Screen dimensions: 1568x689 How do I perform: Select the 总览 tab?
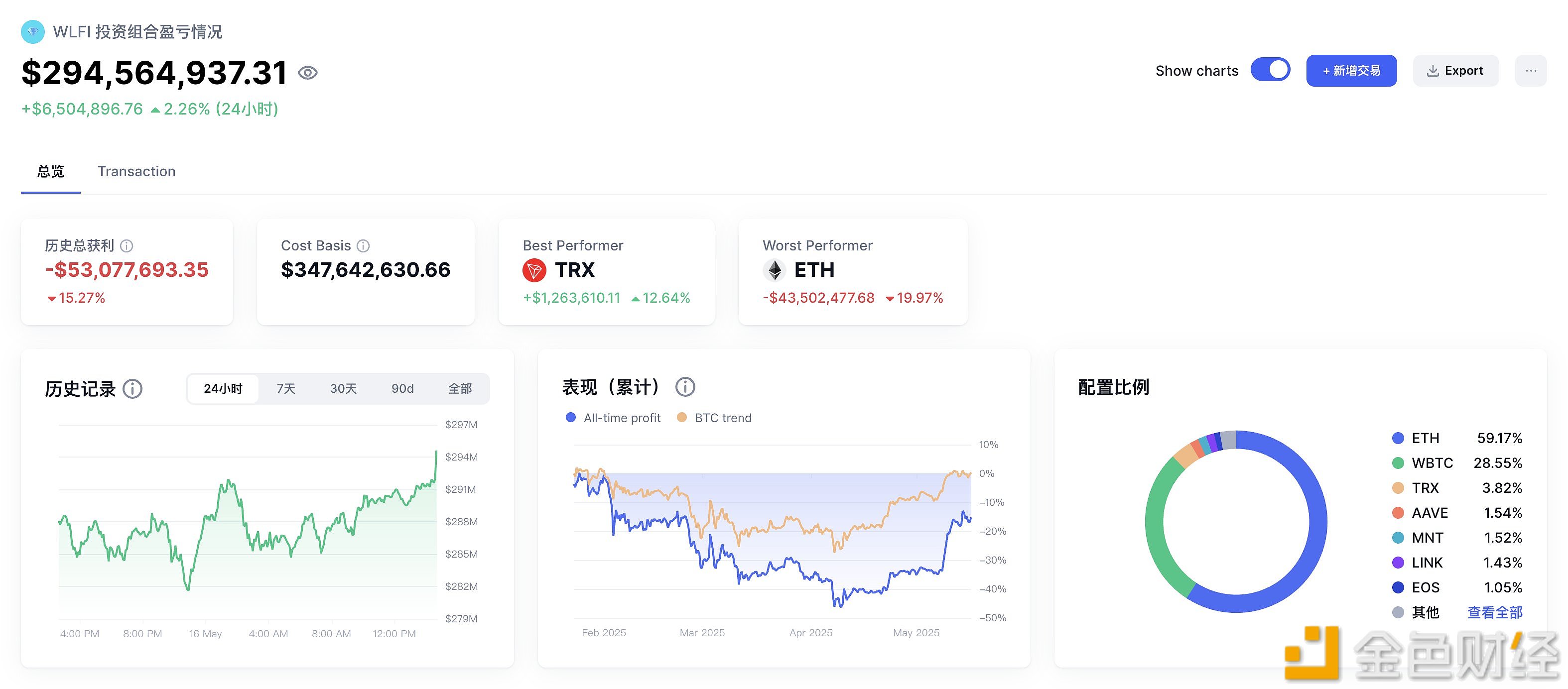pyautogui.click(x=50, y=171)
